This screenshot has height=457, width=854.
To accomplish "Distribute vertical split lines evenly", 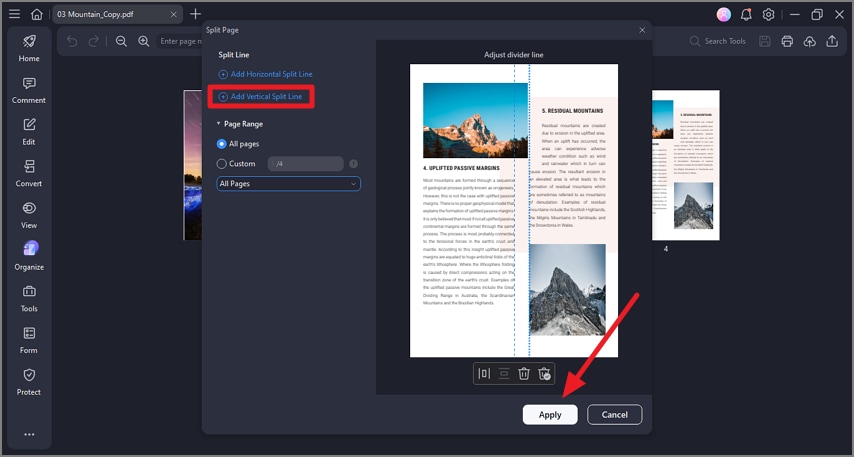I will click(484, 374).
